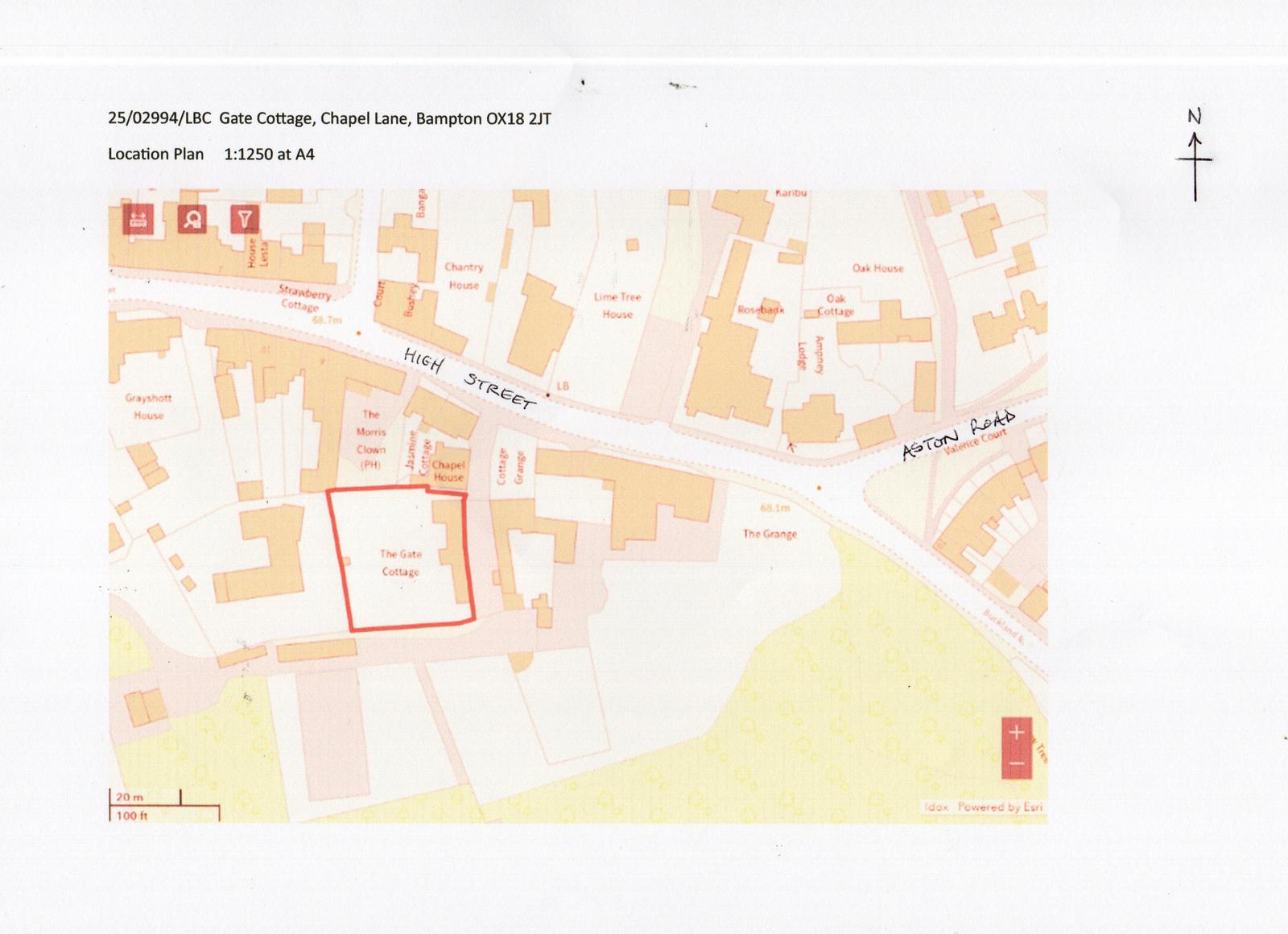The width and height of the screenshot is (1288, 934).
Task: Open the filter funnel tool
Action: coord(245,219)
